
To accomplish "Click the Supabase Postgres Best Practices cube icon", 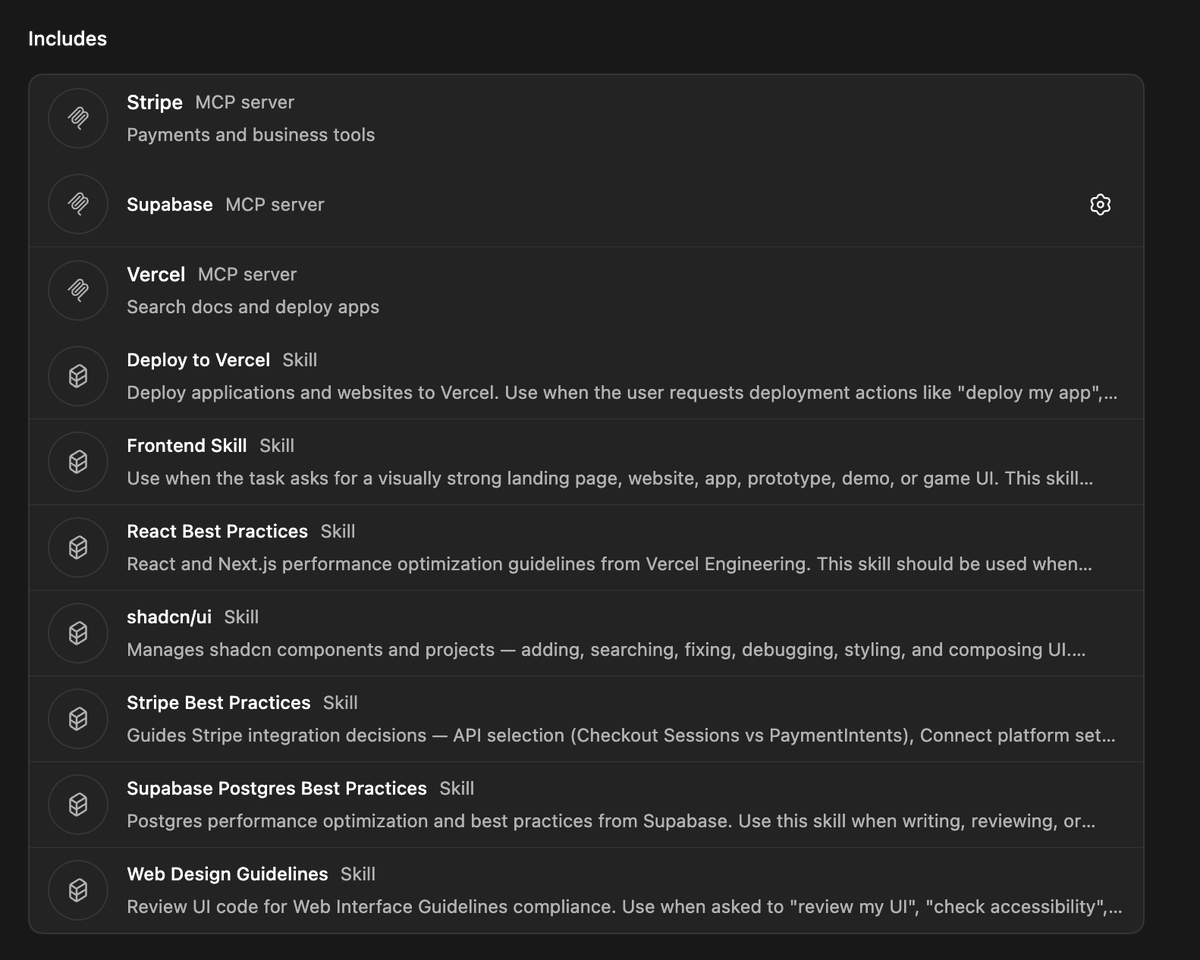I will coord(78,804).
